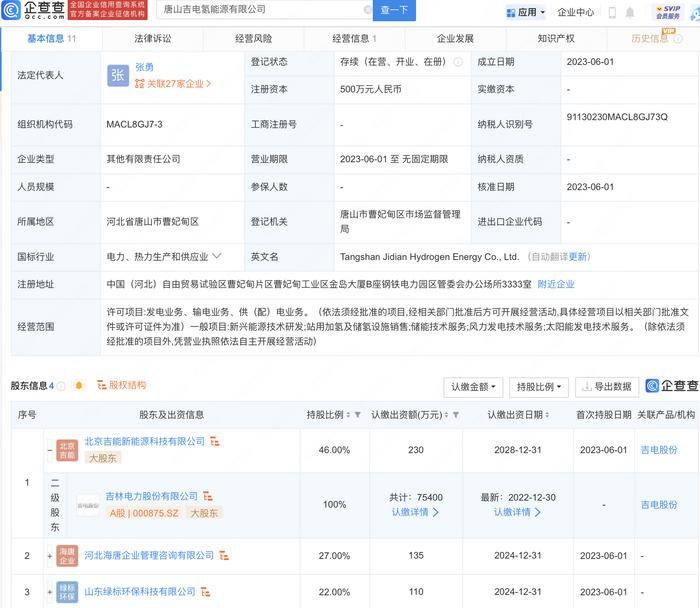The image size is (700, 608).
Task: Click the A股 | 000875.SZ stock tag
Action: point(144,513)
